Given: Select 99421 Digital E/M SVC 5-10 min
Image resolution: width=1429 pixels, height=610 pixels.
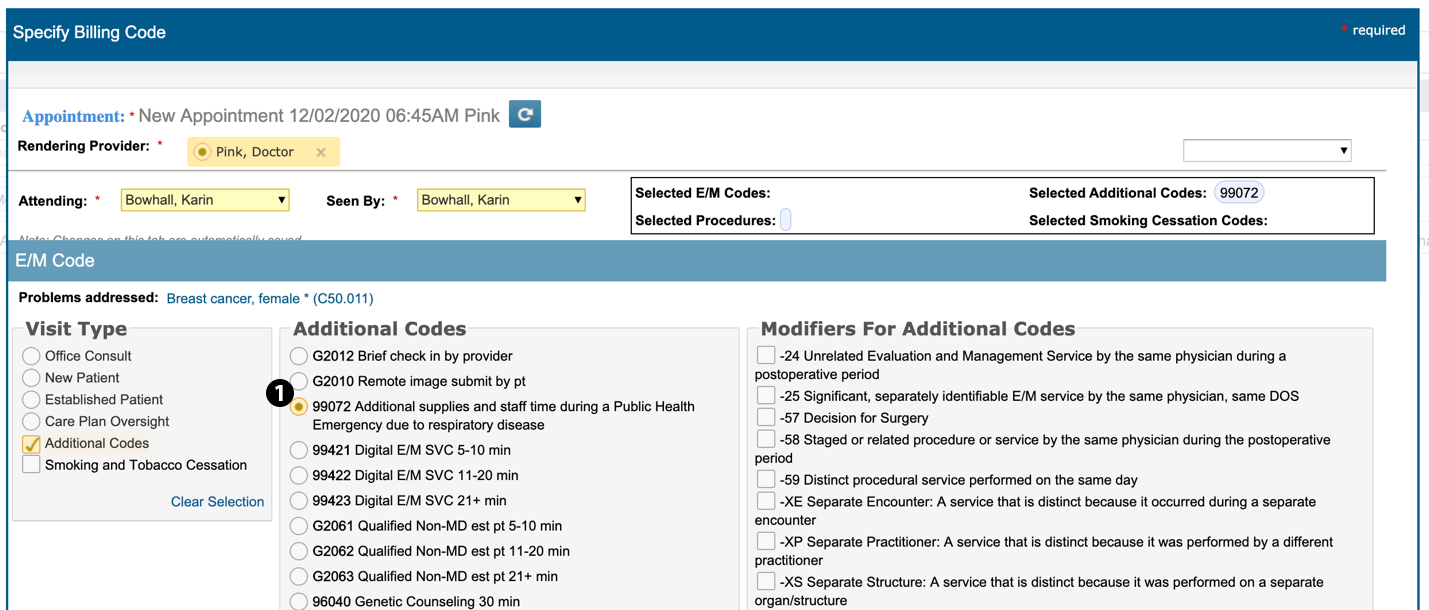Looking at the screenshot, I should click(299, 451).
